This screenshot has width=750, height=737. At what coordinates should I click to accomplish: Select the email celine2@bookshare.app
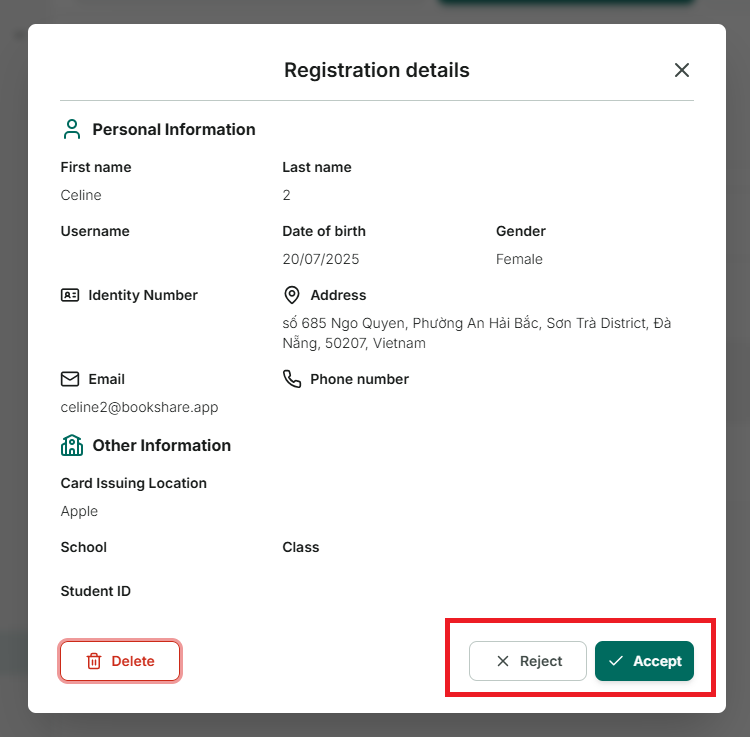(139, 407)
